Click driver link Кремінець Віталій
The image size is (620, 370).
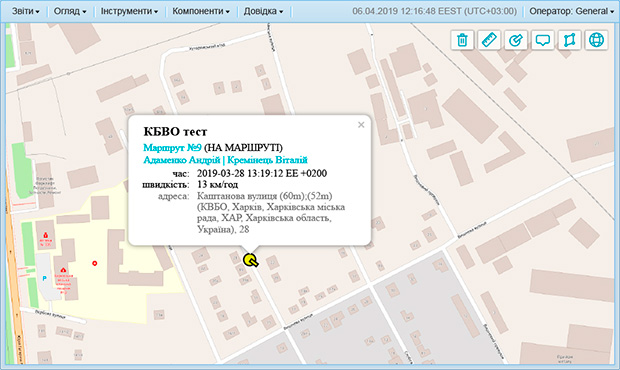tap(267, 160)
